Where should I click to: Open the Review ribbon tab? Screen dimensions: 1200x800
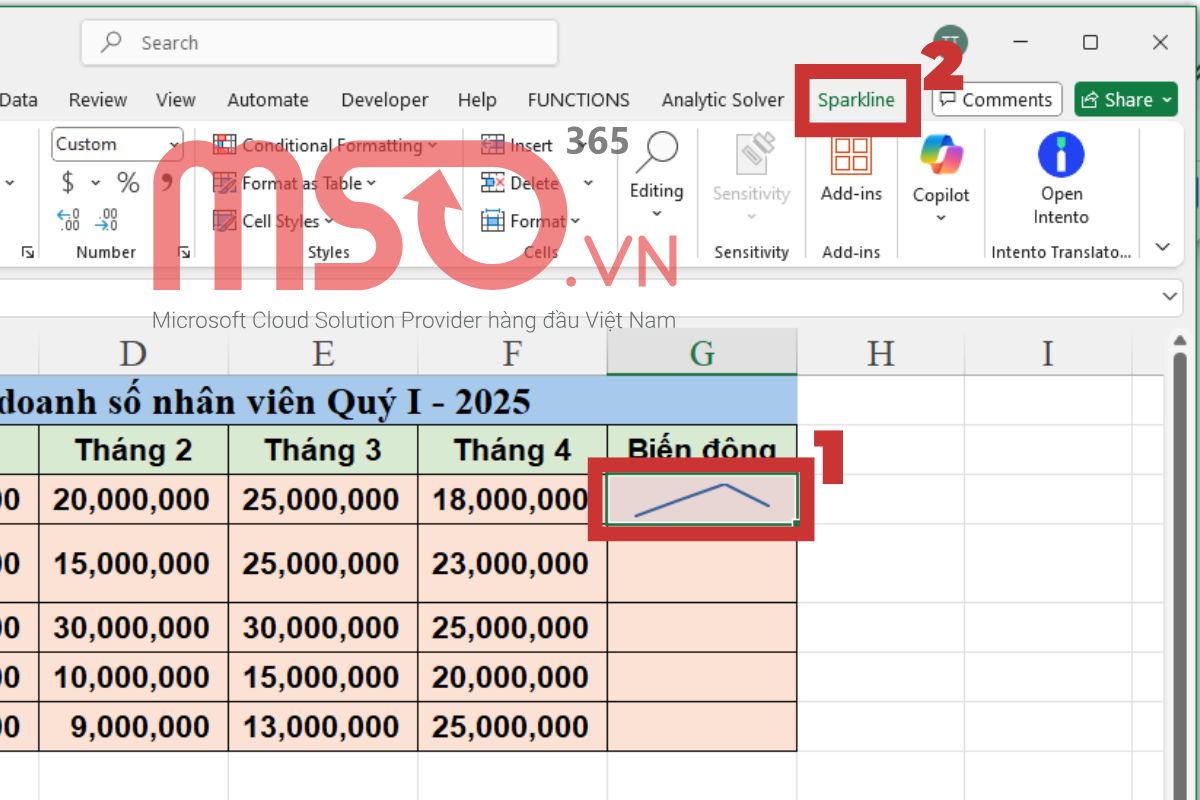tap(98, 100)
